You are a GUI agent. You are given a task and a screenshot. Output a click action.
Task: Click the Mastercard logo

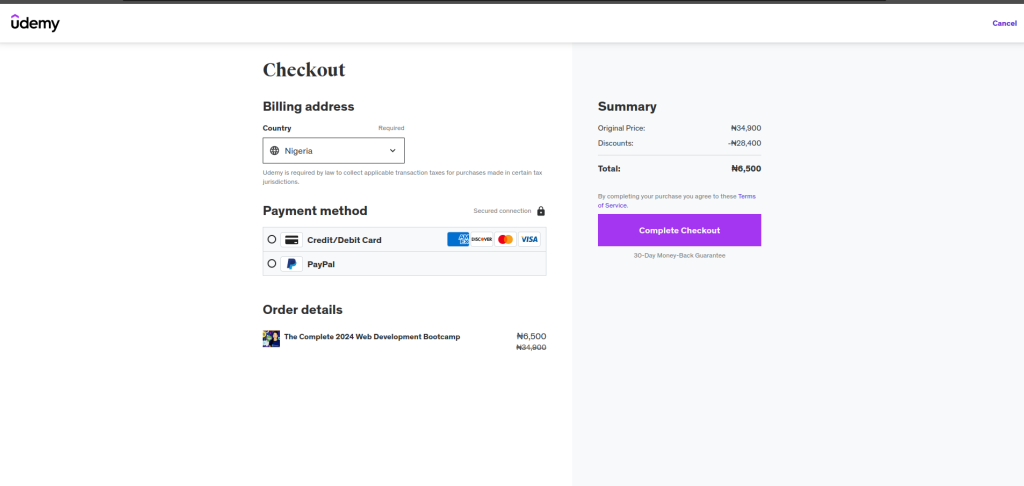coord(505,239)
